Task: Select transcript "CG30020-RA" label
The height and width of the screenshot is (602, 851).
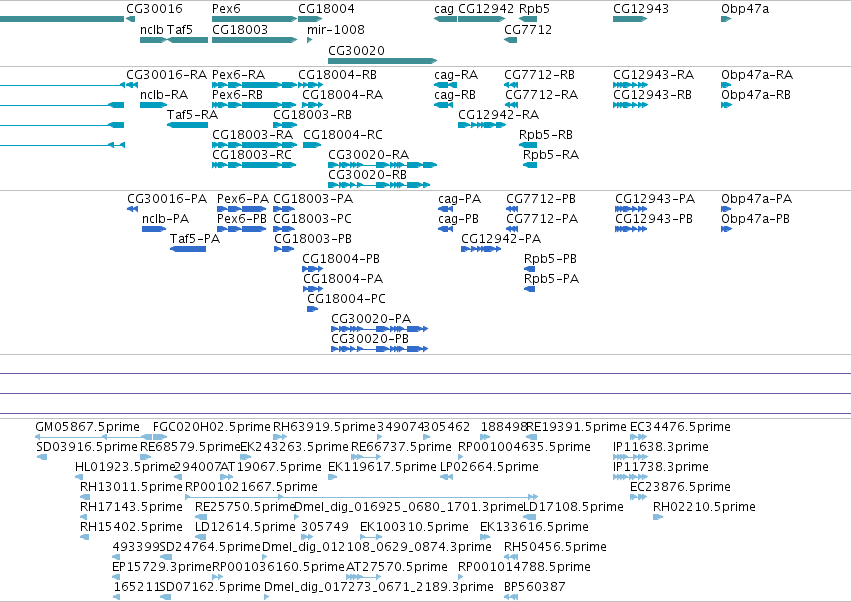Action: point(369,155)
